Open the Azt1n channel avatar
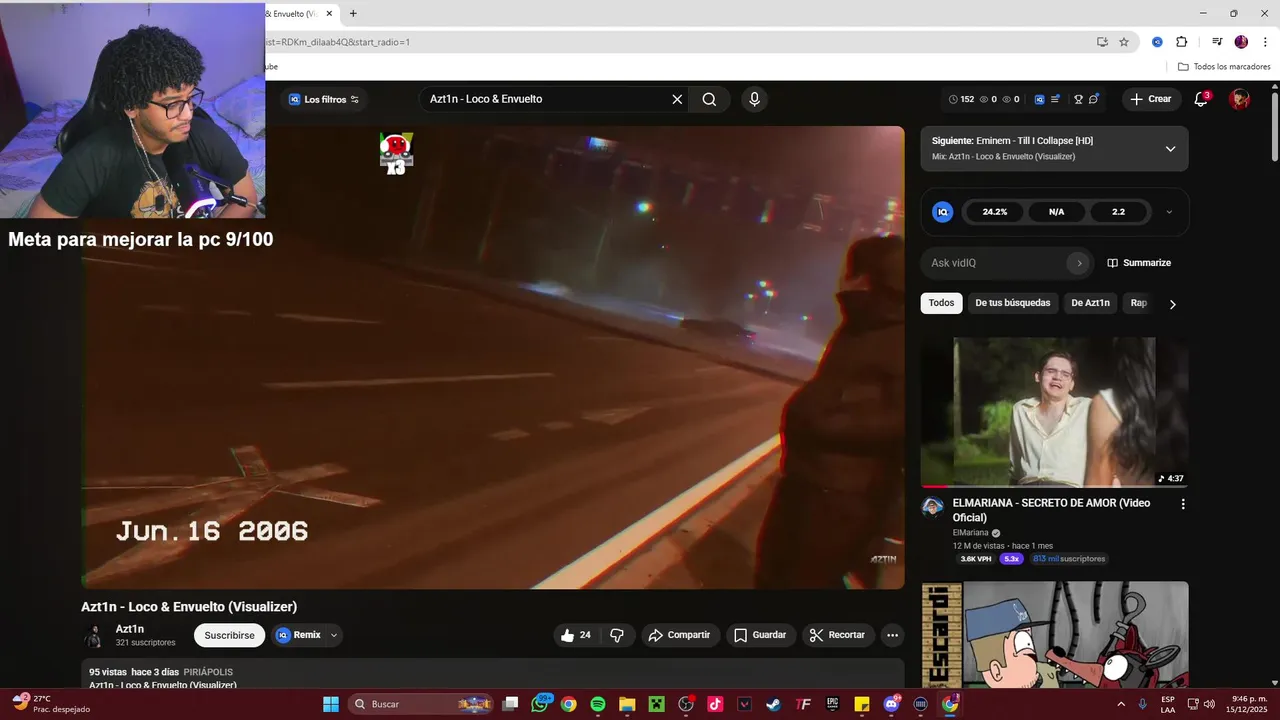This screenshot has height=720, width=1280. point(93,636)
